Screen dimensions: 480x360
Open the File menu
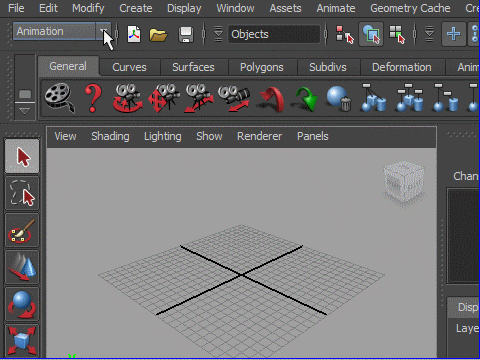coord(16,8)
